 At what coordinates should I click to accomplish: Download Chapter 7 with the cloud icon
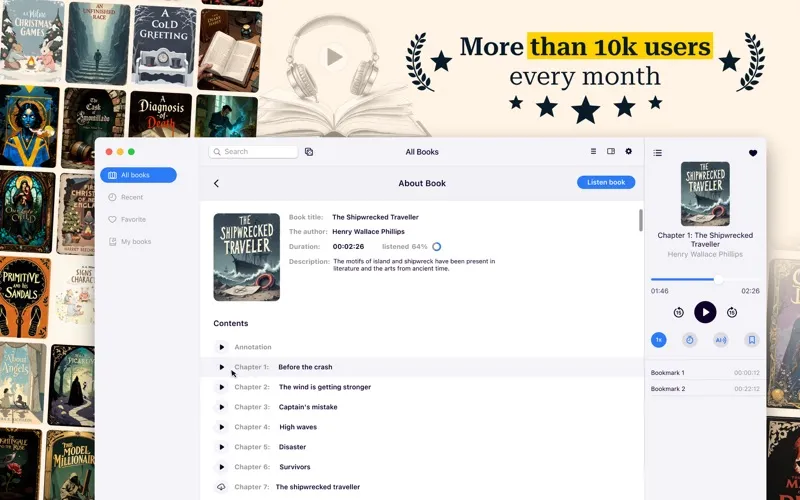[221, 487]
